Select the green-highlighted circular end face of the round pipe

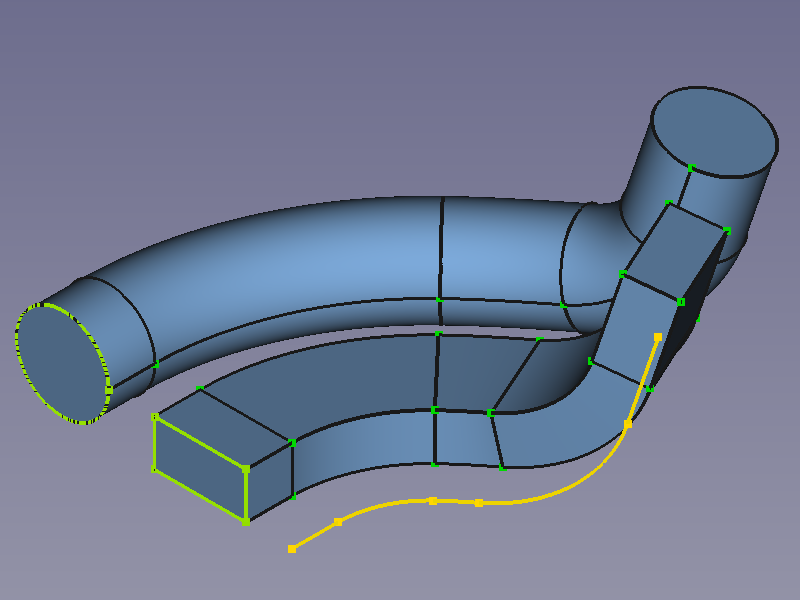(x=62, y=362)
